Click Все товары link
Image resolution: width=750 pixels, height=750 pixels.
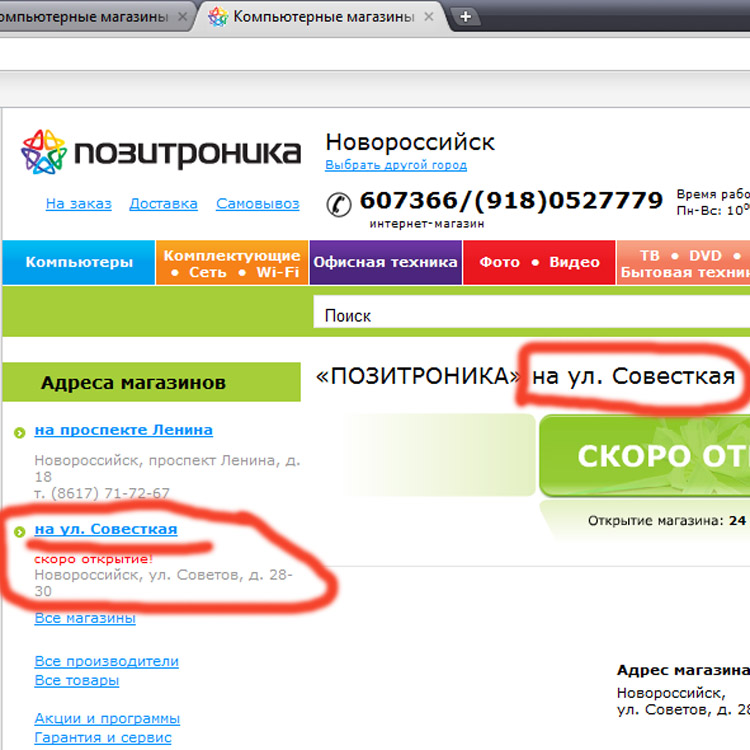77,680
